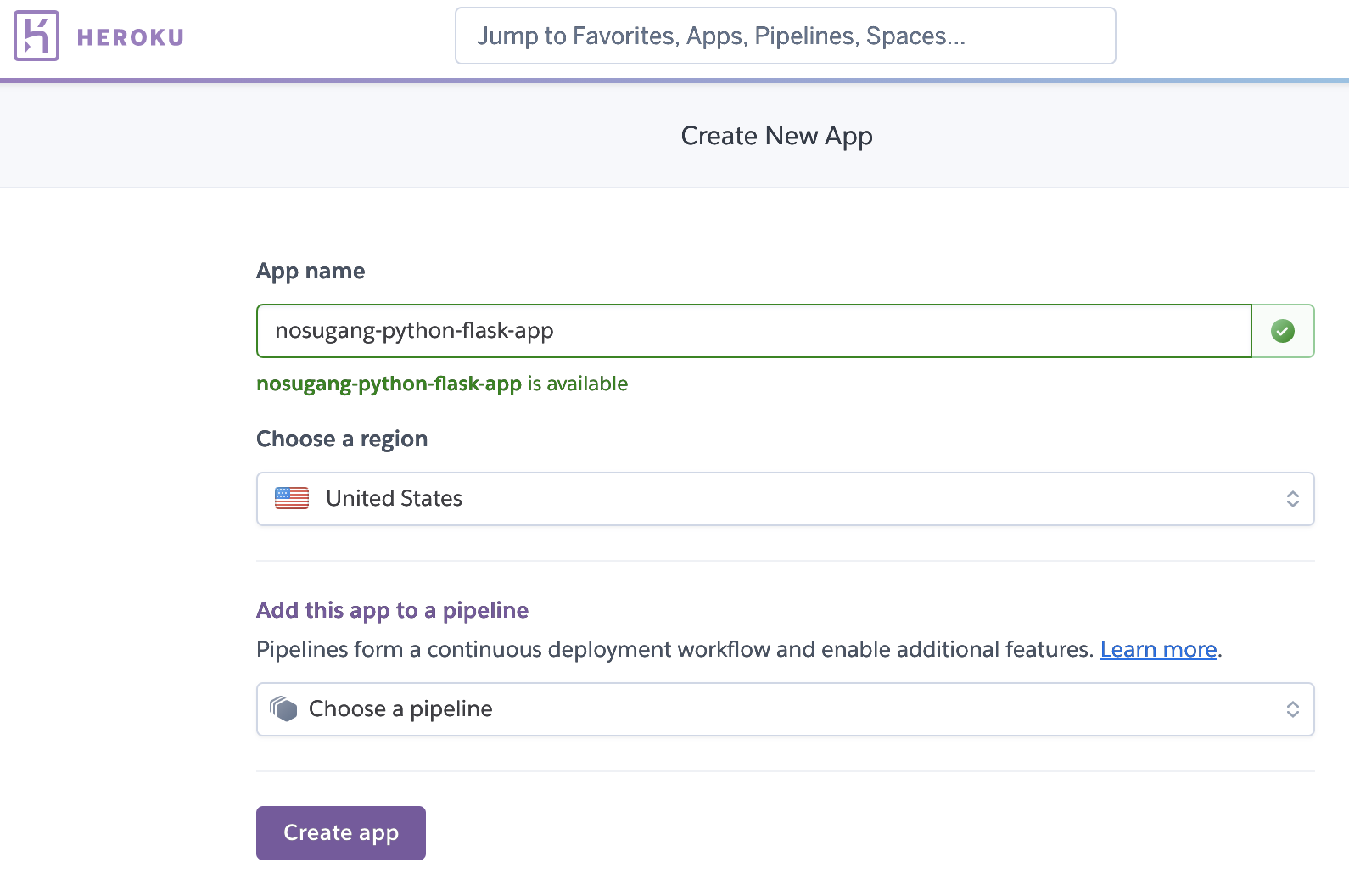Click the HEROKU wordmark text
Image resolution: width=1349 pixels, height=896 pixels.
131,37
